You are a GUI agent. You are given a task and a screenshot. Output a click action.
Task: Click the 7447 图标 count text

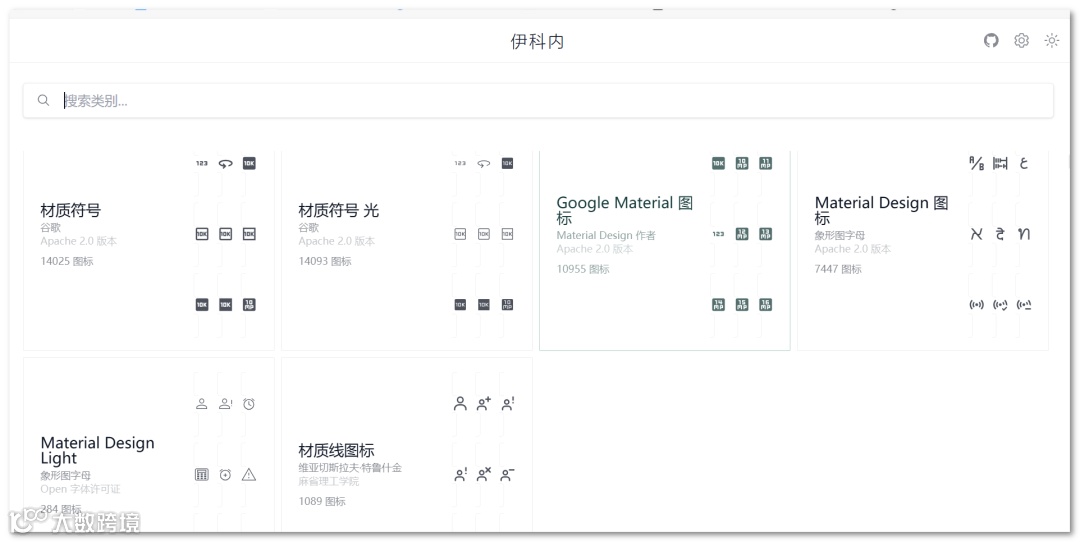tap(838, 269)
